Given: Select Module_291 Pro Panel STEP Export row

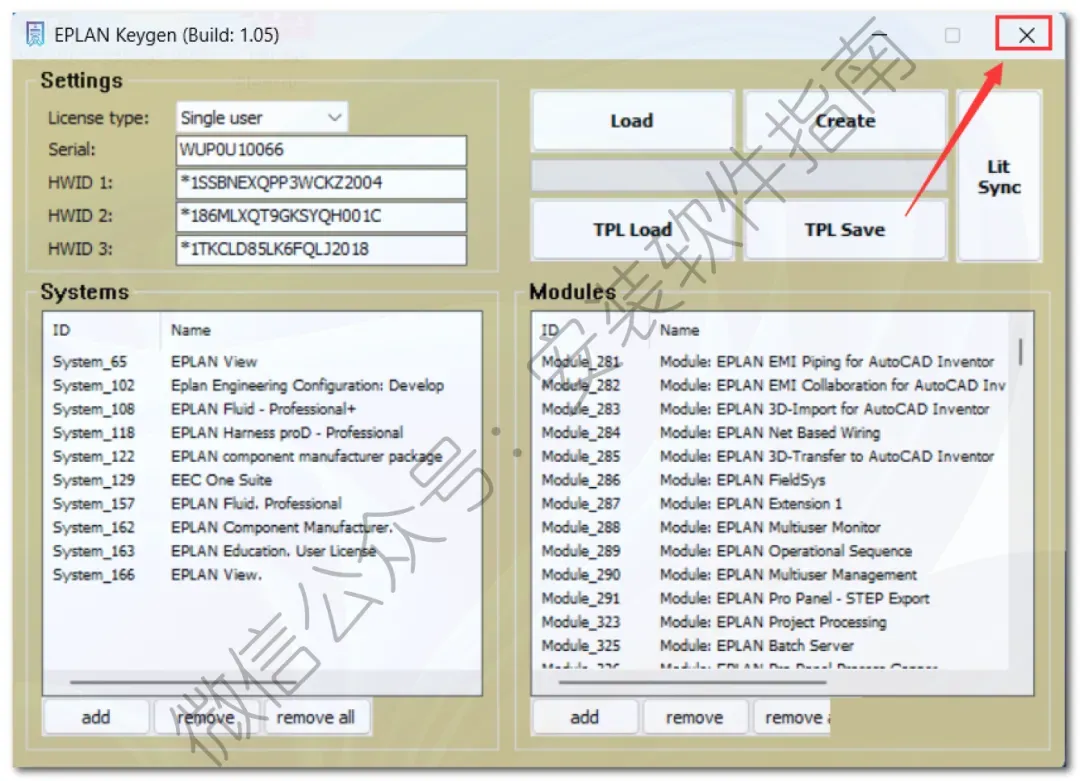Looking at the screenshot, I should 771,598.
